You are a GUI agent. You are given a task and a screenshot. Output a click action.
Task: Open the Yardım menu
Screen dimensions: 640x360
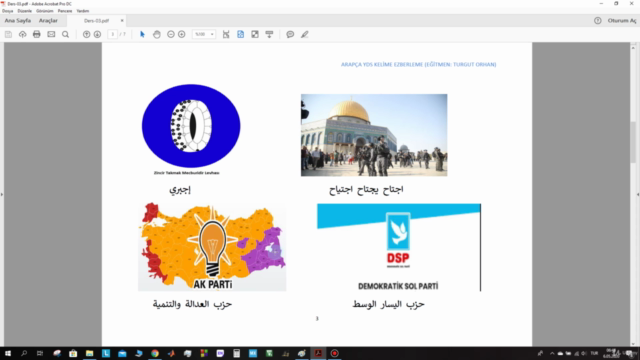[83, 11]
